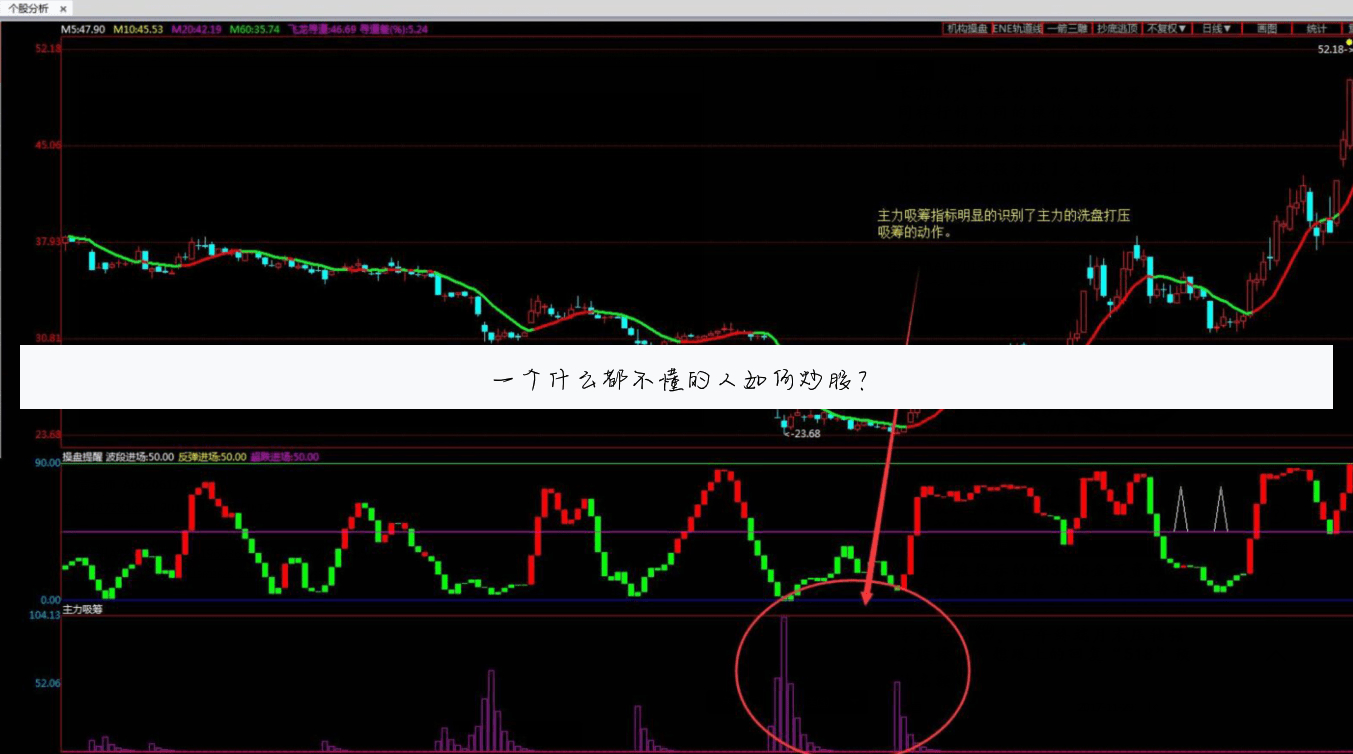
Task: Select the M60:35.74 moving average label
Action: tap(255, 29)
